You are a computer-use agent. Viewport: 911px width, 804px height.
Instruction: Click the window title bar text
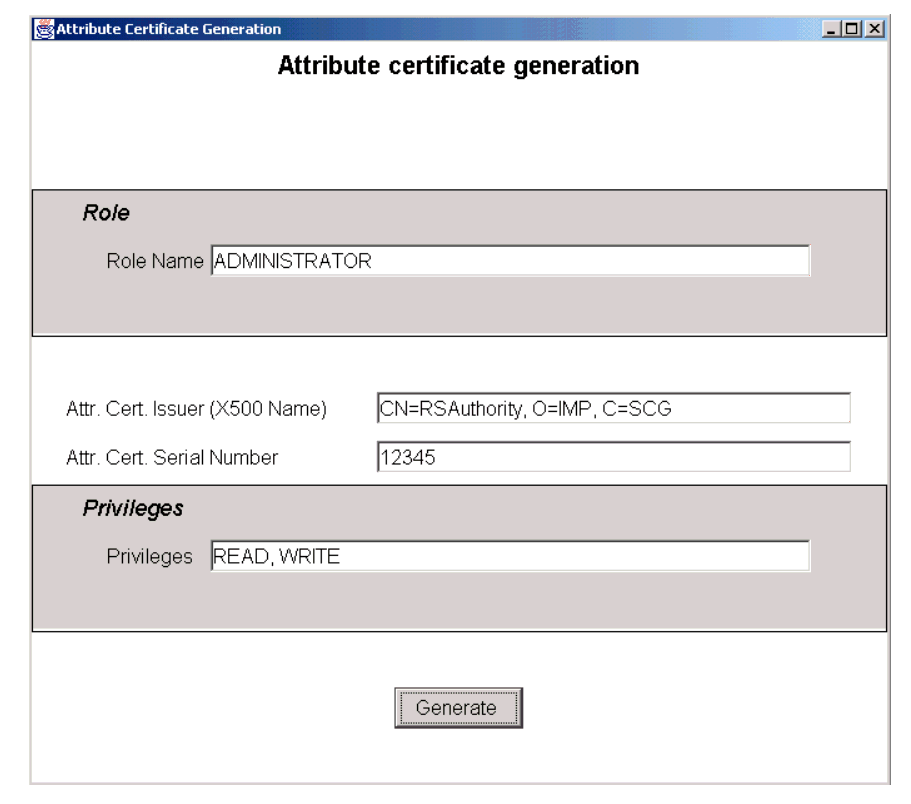point(168,29)
